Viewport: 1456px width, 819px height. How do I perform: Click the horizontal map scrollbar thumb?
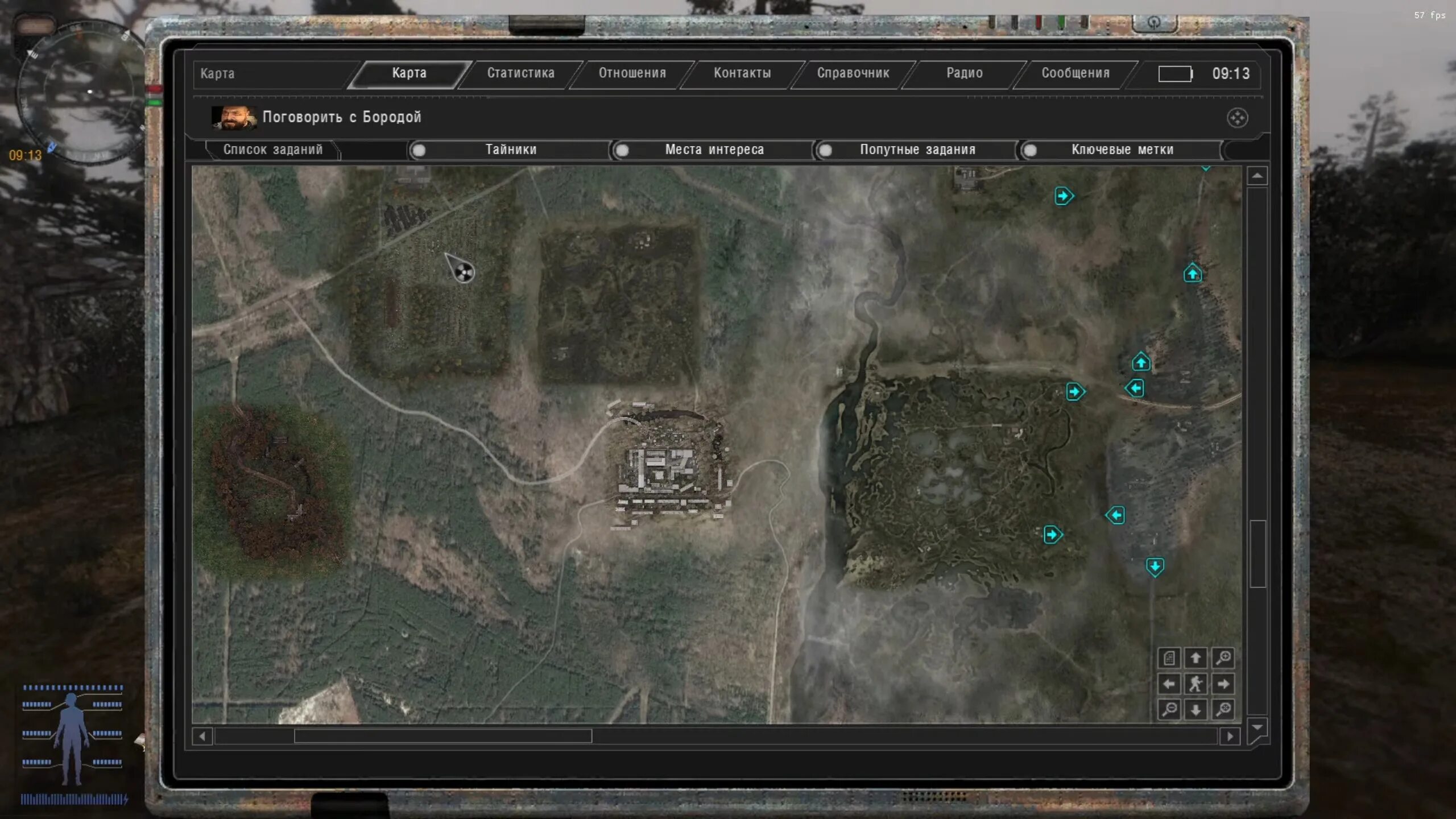tap(442, 737)
